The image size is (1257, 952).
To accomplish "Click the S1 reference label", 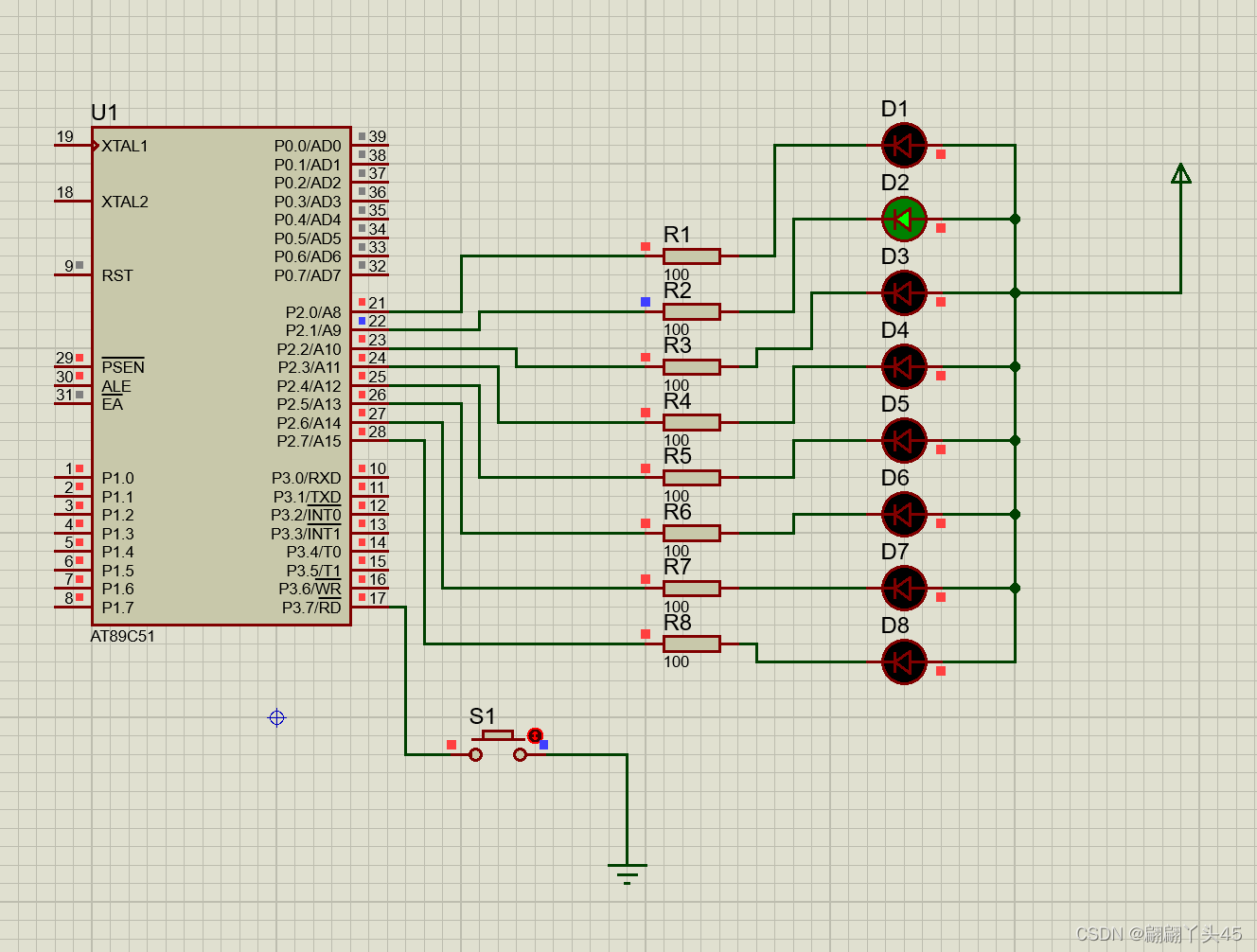I will (482, 716).
